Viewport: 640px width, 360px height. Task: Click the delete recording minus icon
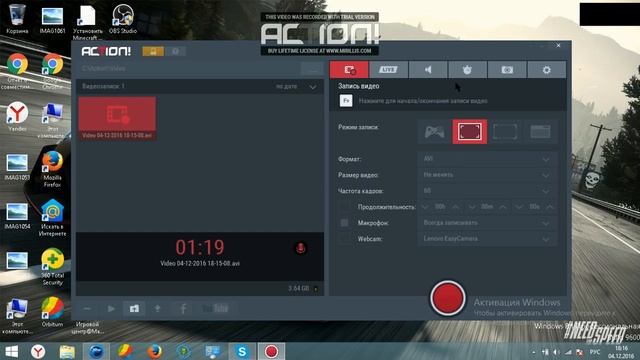(87, 309)
